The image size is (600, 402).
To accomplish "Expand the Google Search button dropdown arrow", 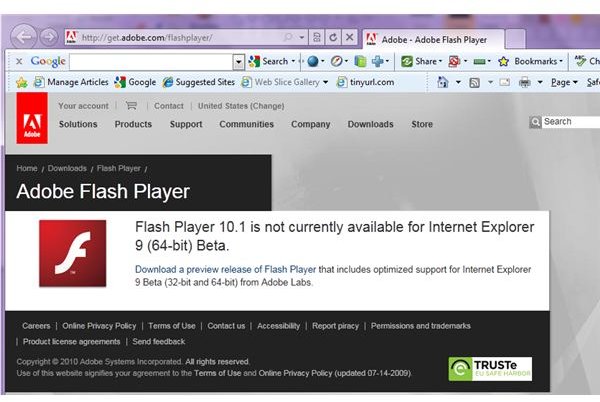I will tap(293, 61).
